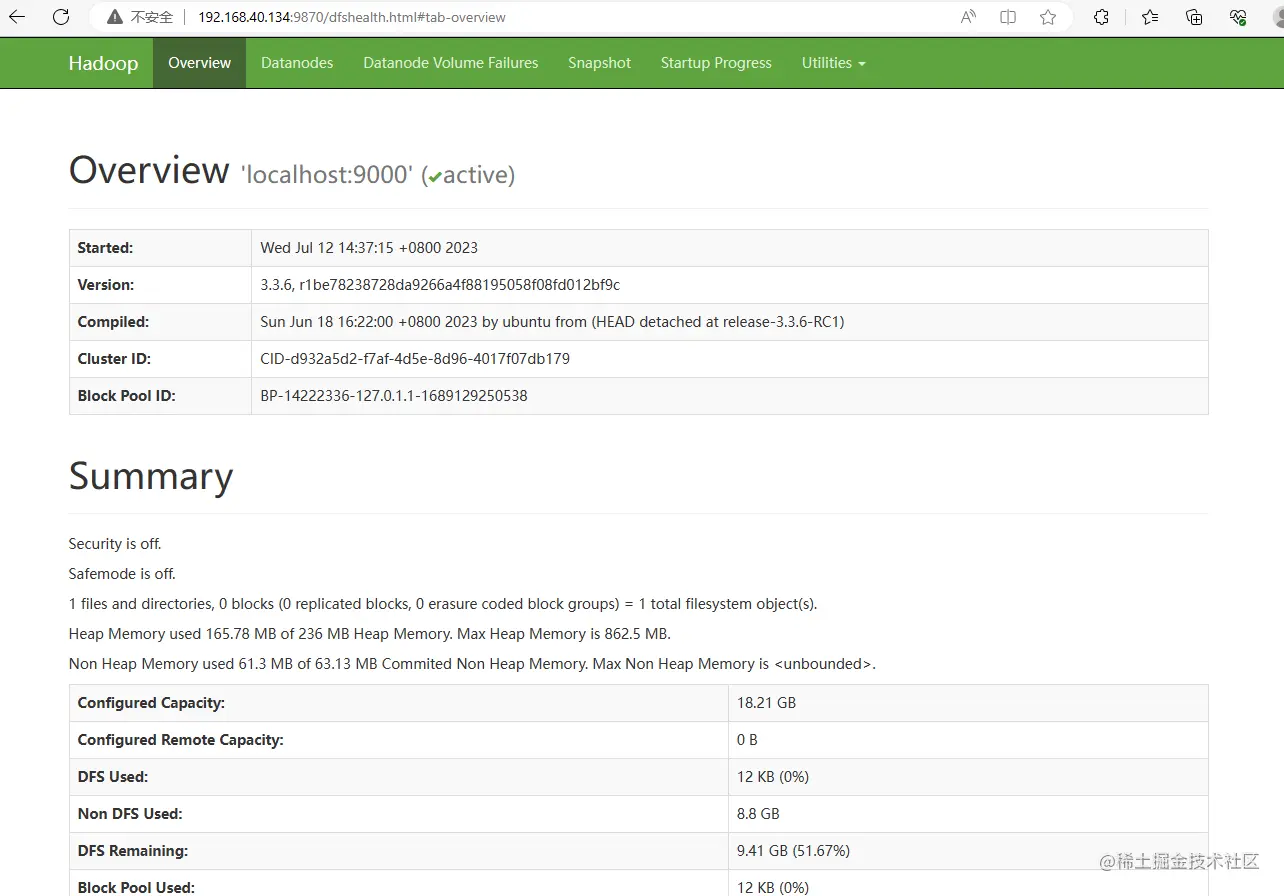The width and height of the screenshot is (1284, 896).
Task: Click the 'Block Pool Used:' label
Action: (x=136, y=887)
